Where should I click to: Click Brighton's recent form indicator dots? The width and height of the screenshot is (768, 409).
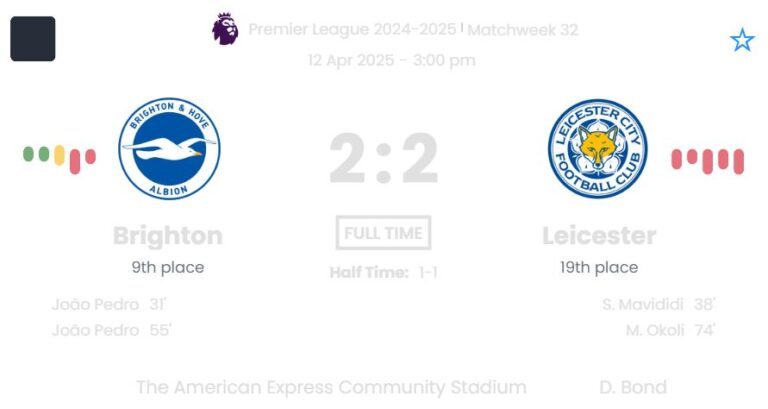click(x=59, y=156)
